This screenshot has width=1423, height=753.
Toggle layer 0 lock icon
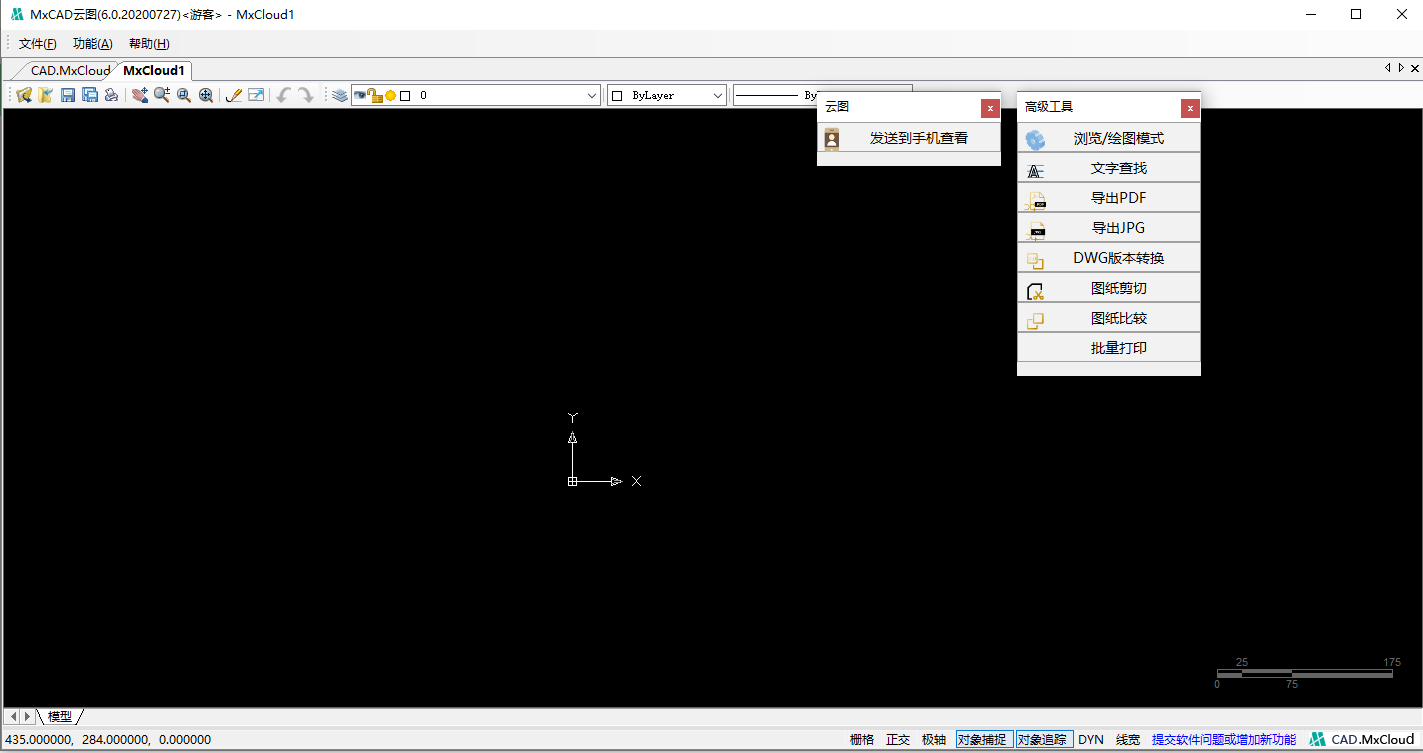tap(375, 95)
